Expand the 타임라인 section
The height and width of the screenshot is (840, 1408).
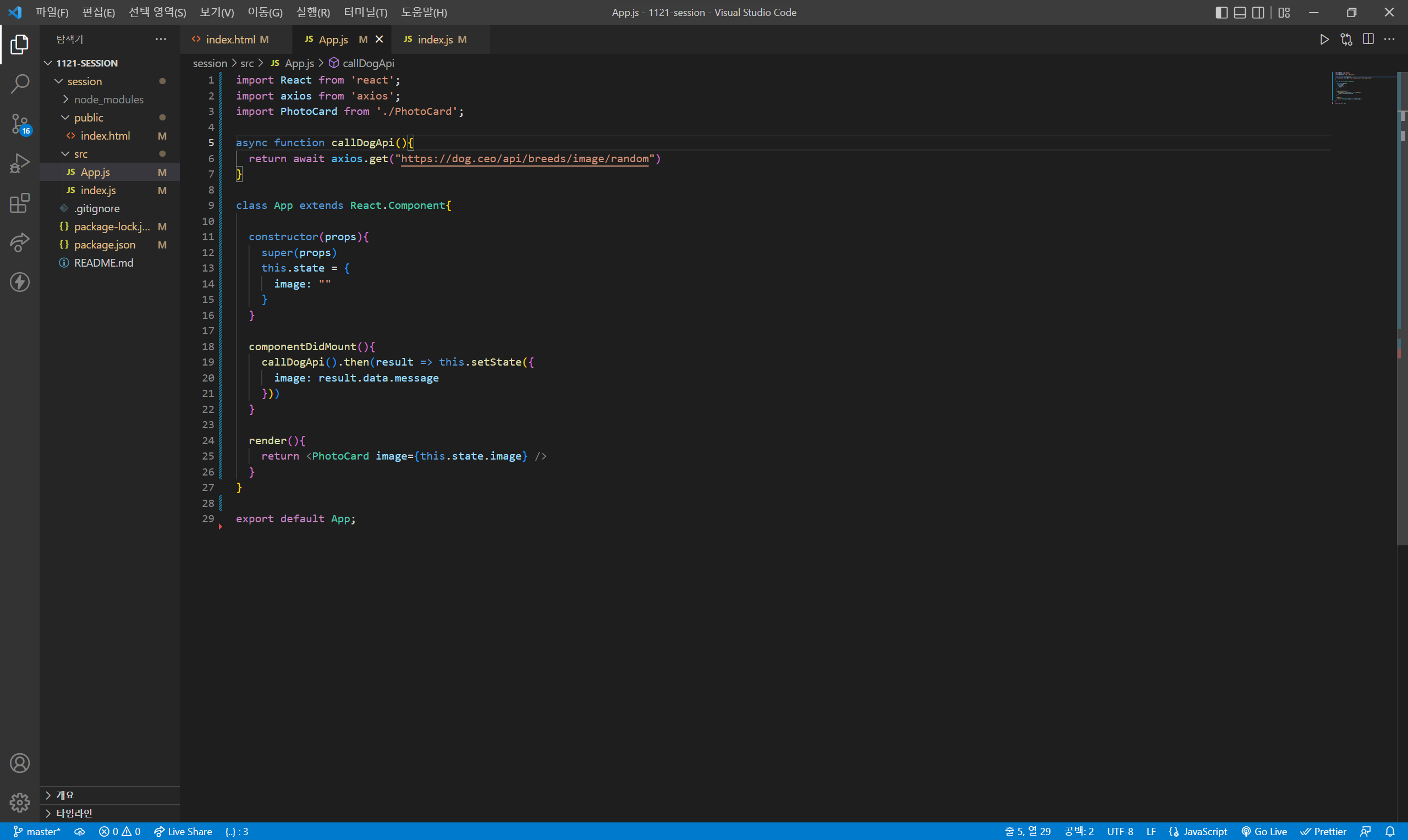click(x=74, y=813)
